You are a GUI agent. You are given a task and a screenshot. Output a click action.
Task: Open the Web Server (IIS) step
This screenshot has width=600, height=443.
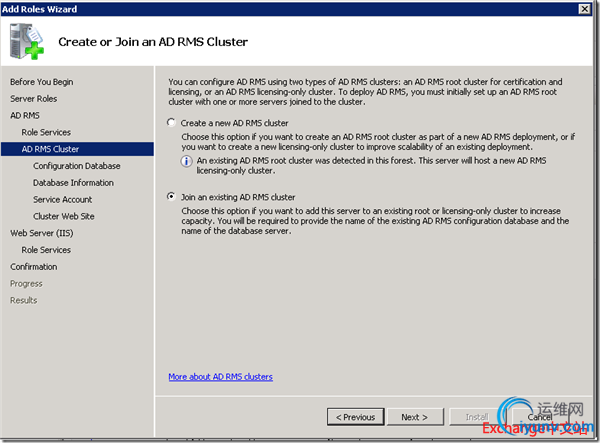coord(42,233)
